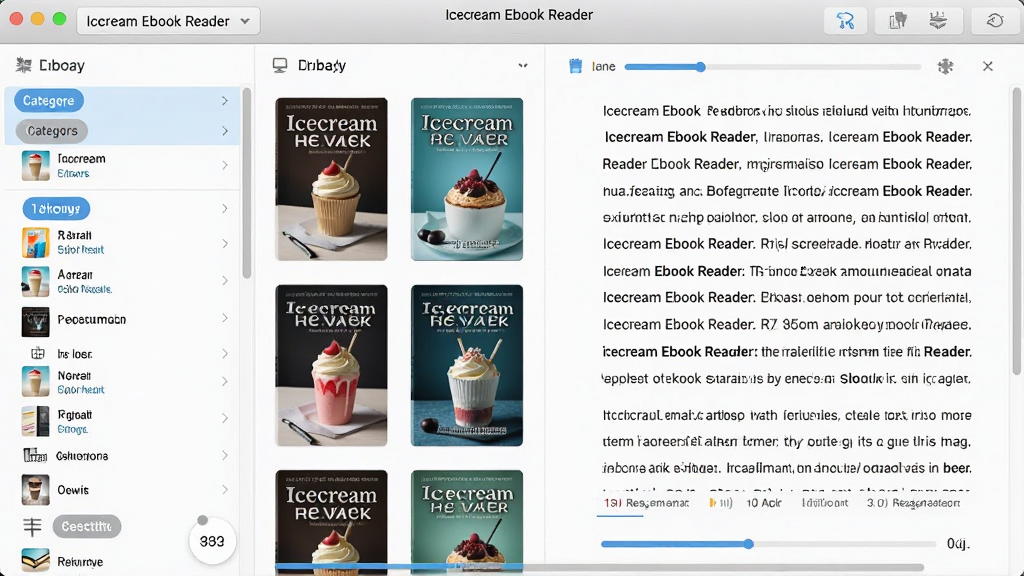Viewport: 1024px width, 576px height.
Task: Click the reader panel vertical scrollbar
Action: coord(1016,231)
